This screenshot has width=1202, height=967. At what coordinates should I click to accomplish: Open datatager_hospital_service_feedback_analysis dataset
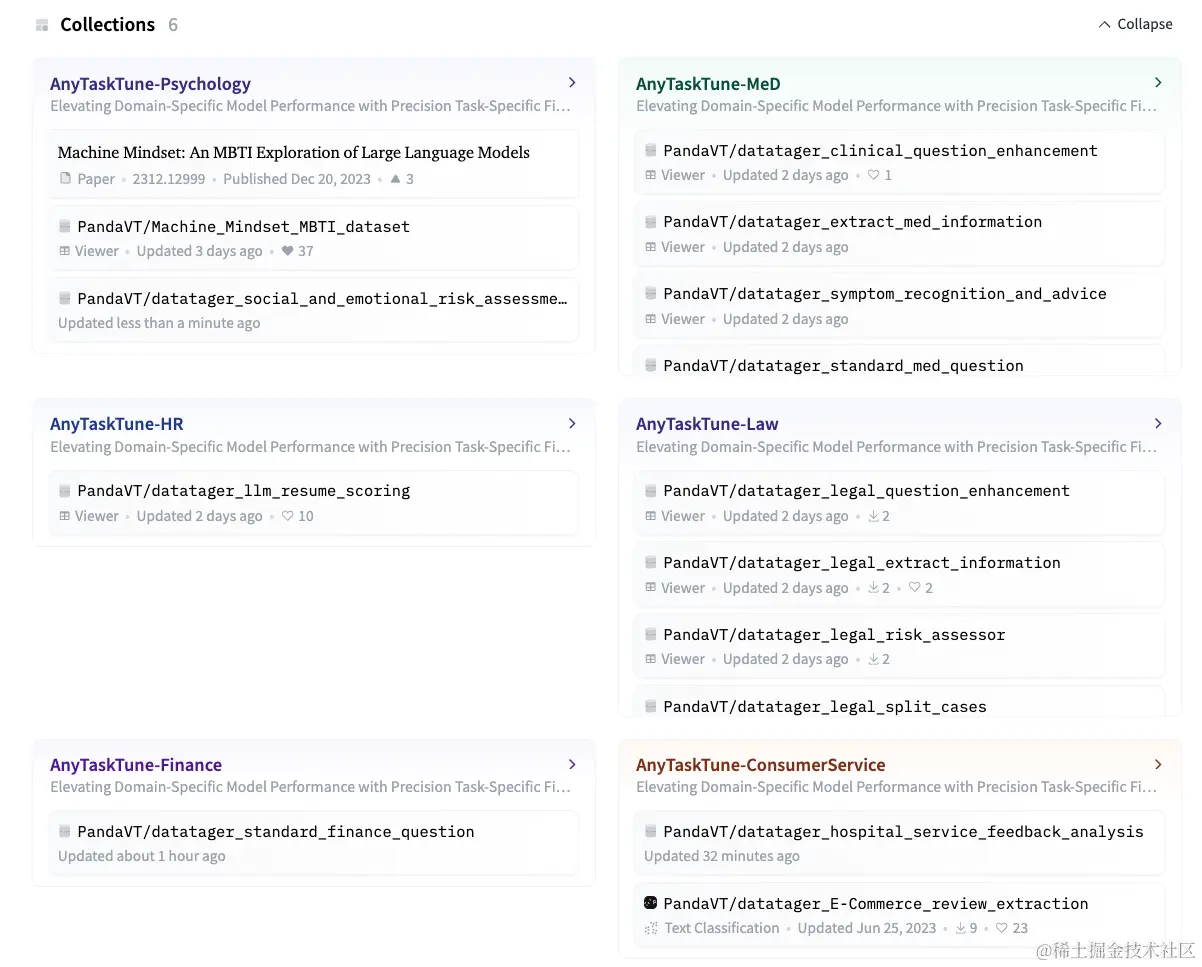[903, 832]
